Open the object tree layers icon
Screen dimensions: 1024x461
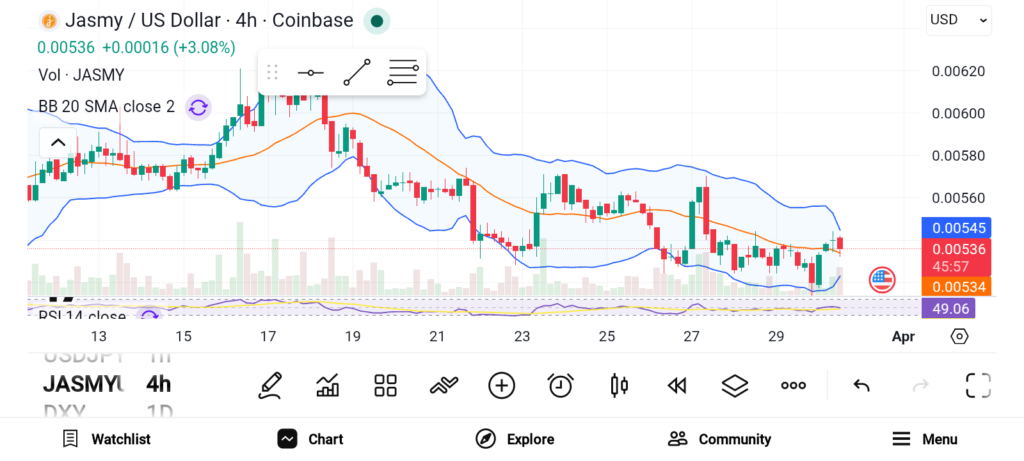[735, 385]
